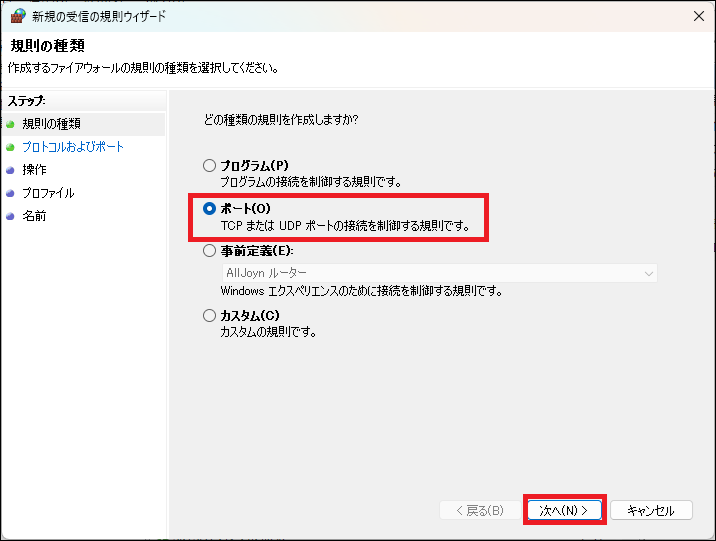Select the 名前 step in sidebar
The width and height of the screenshot is (716, 541).
click(x=34, y=216)
